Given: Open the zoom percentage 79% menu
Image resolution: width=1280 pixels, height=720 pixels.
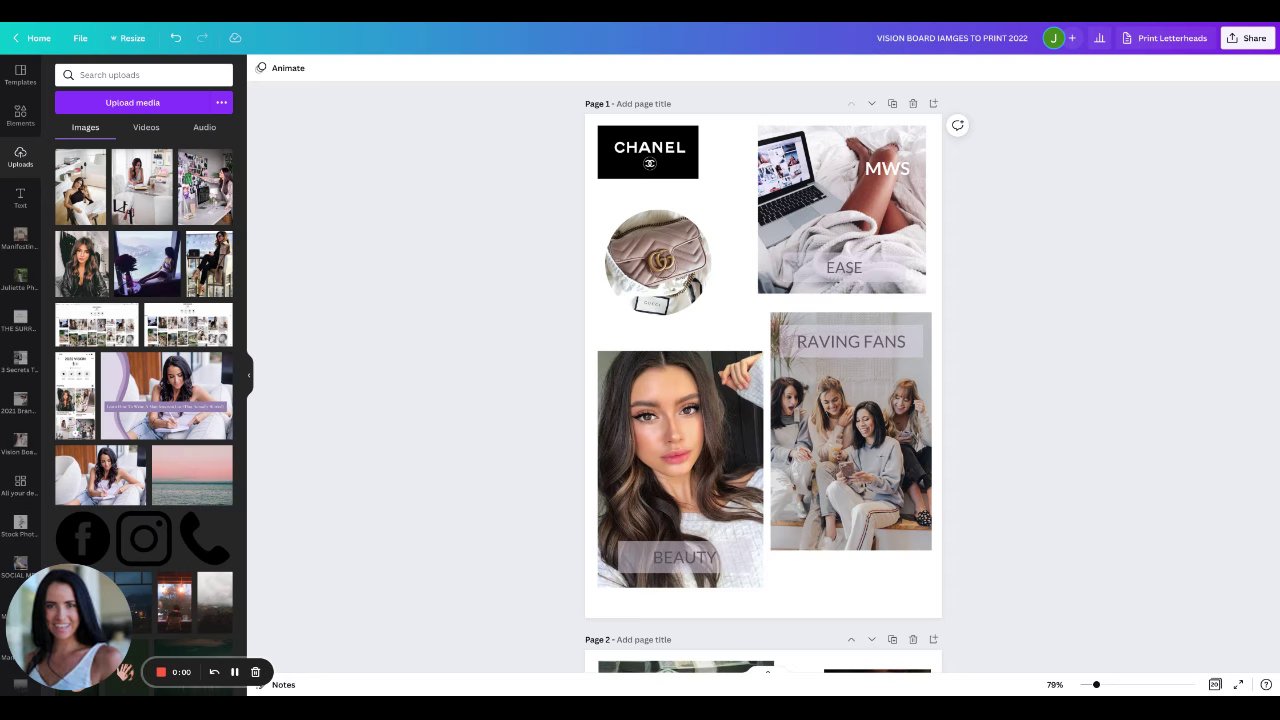Looking at the screenshot, I should 1054,685.
